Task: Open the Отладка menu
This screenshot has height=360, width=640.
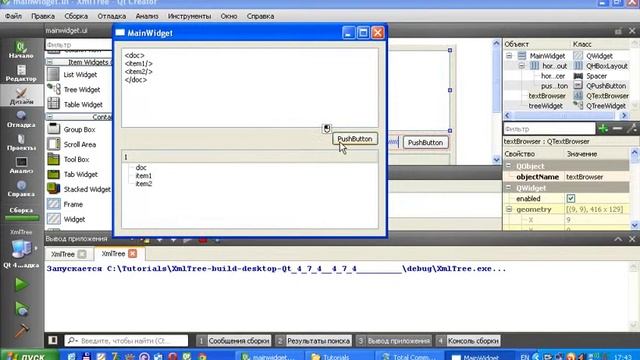Action: pos(111,16)
